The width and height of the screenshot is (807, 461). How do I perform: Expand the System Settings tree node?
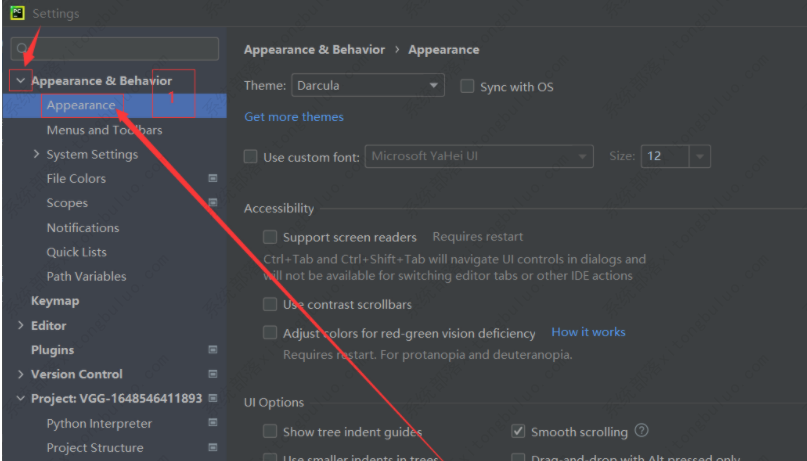click(37, 154)
